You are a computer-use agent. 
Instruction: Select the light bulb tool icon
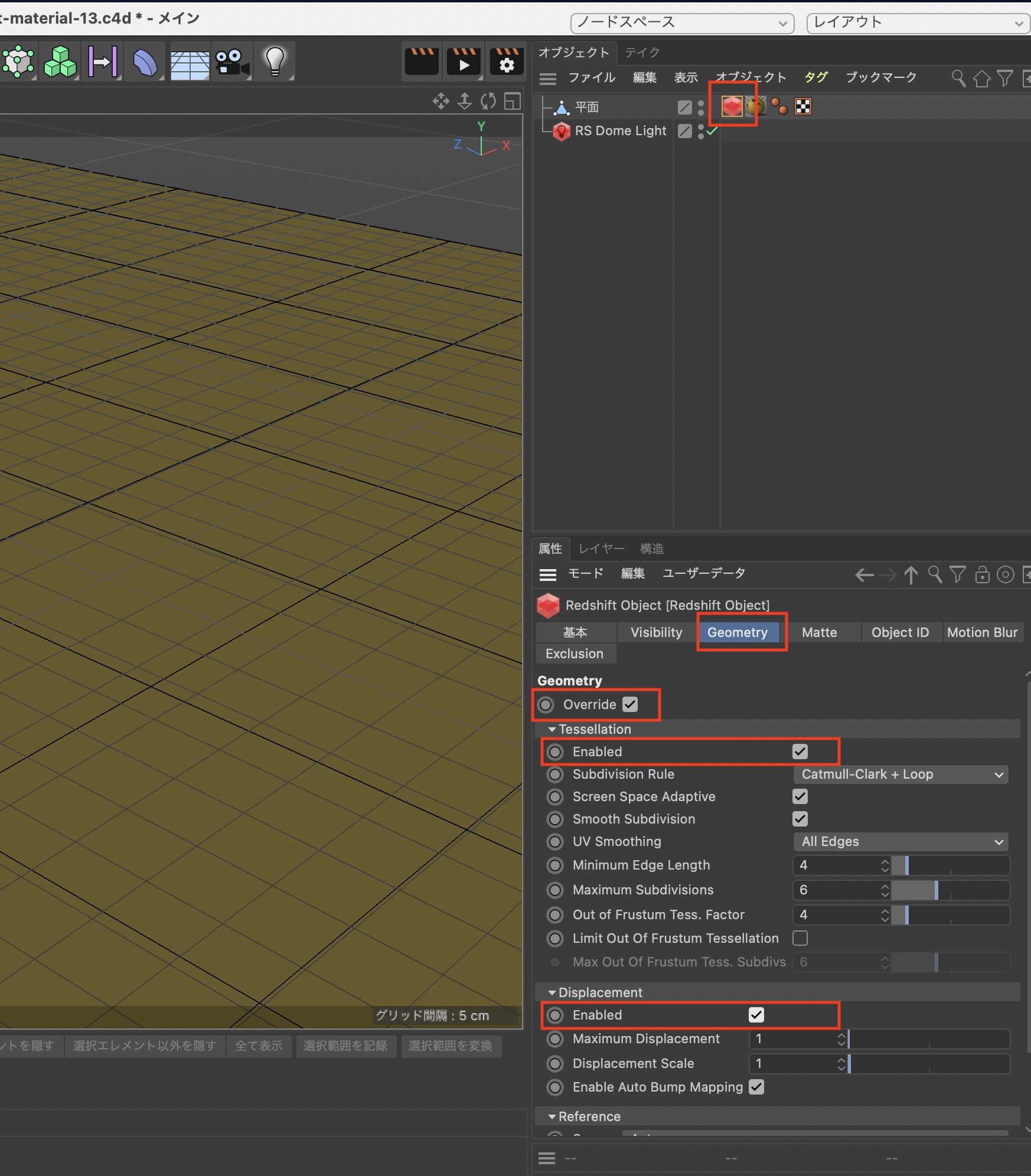[x=275, y=61]
